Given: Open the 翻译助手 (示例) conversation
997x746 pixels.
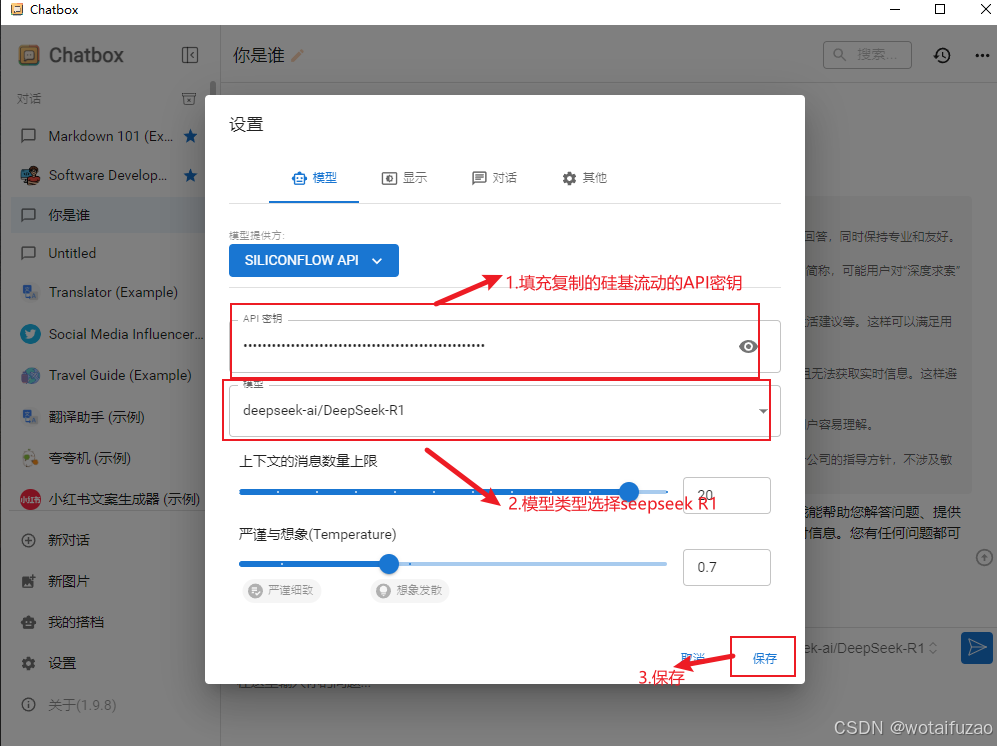Looking at the screenshot, I should click(107, 417).
